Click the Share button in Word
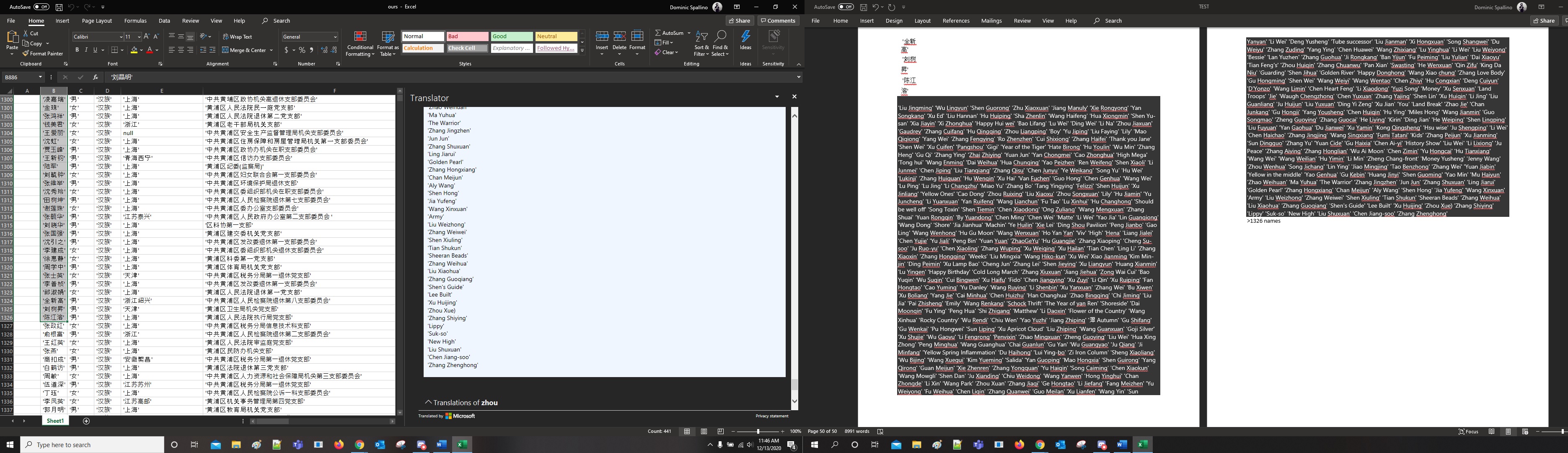The height and width of the screenshot is (453, 1568). click(x=1544, y=21)
